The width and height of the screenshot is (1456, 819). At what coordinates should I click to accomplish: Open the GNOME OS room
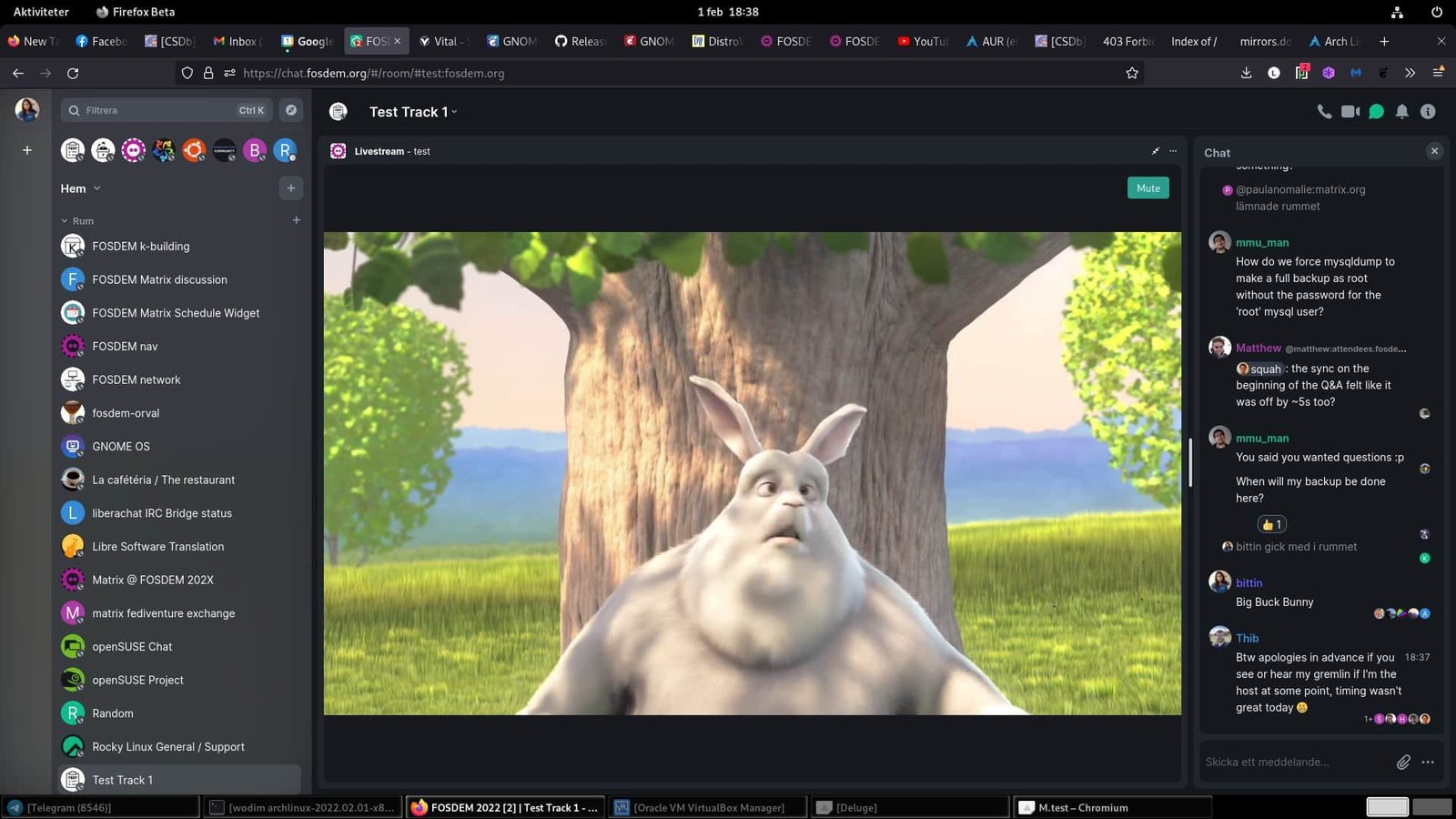point(121,446)
